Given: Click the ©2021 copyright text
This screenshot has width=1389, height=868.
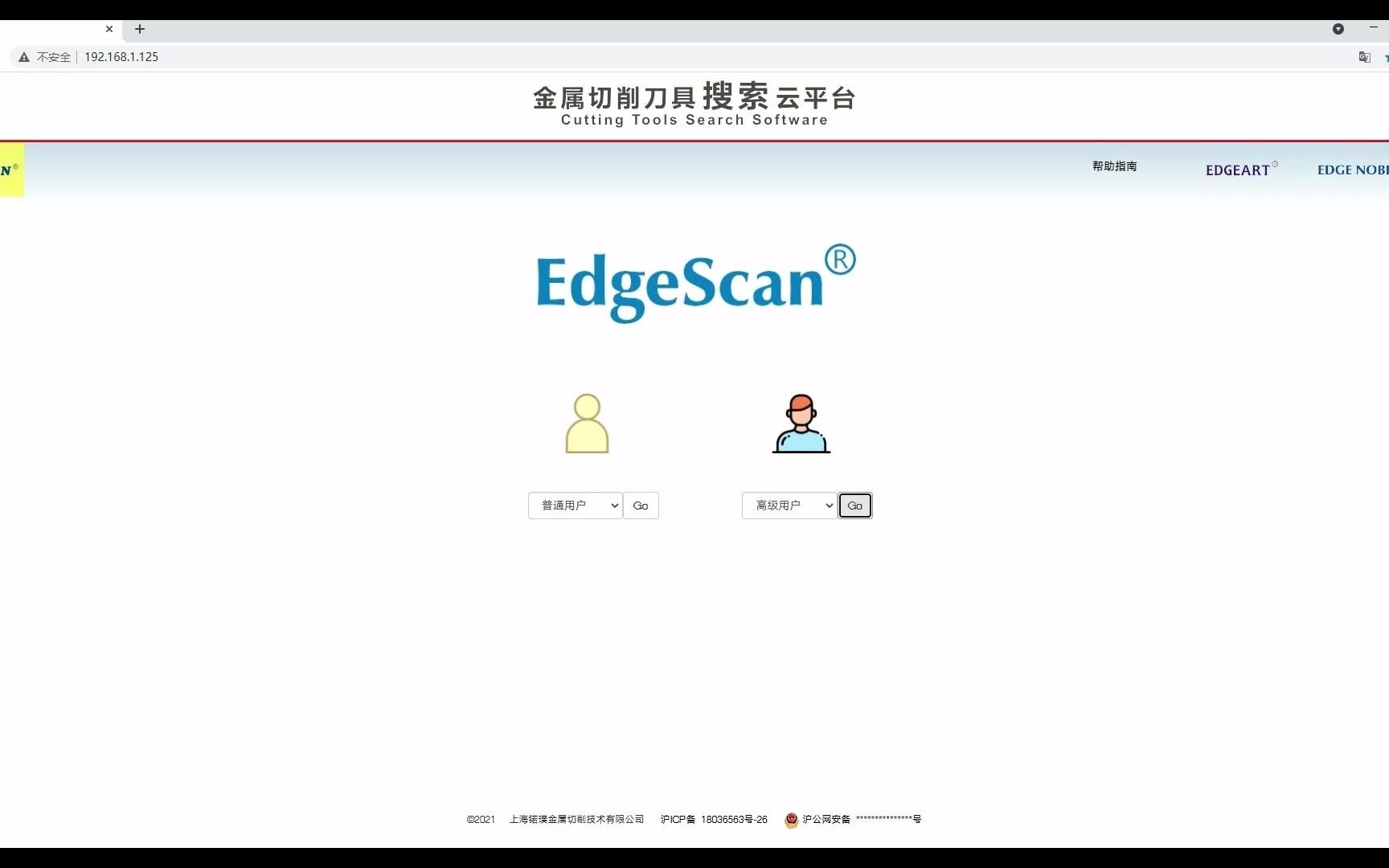Looking at the screenshot, I should tap(481, 820).
